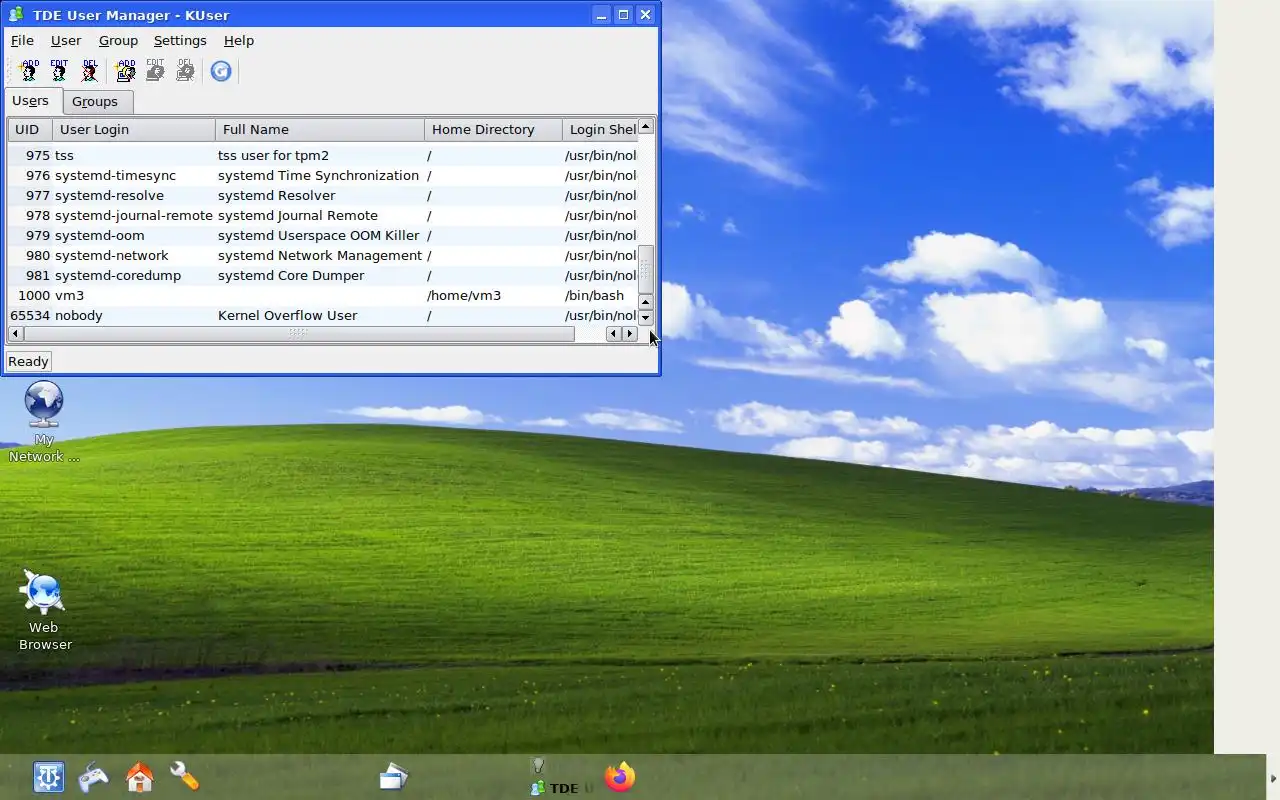Select the vm3 user login
This screenshot has width=1280, height=800.
click(69, 296)
